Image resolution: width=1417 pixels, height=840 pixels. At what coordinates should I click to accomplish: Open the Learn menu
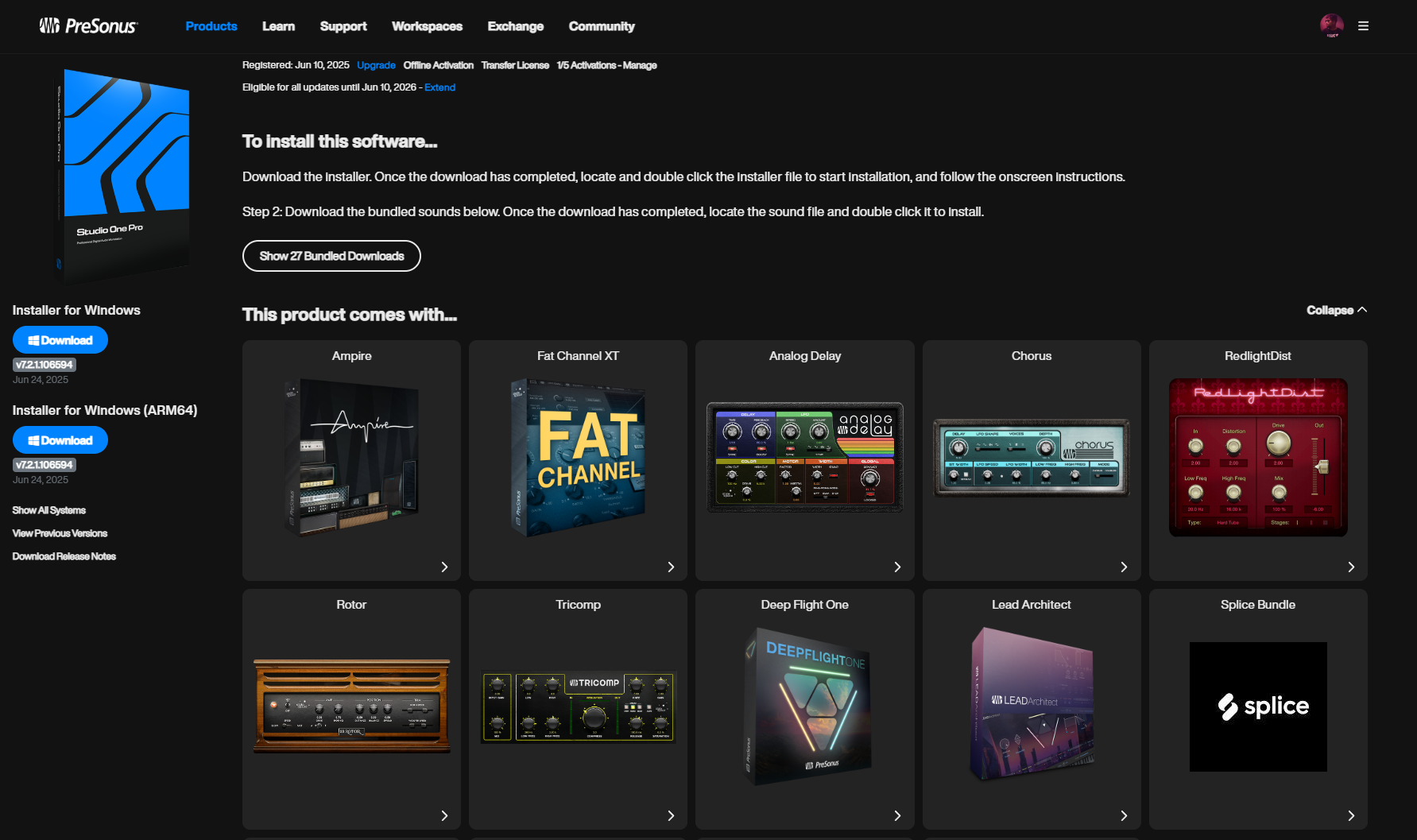pyautogui.click(x=278, y=26)
